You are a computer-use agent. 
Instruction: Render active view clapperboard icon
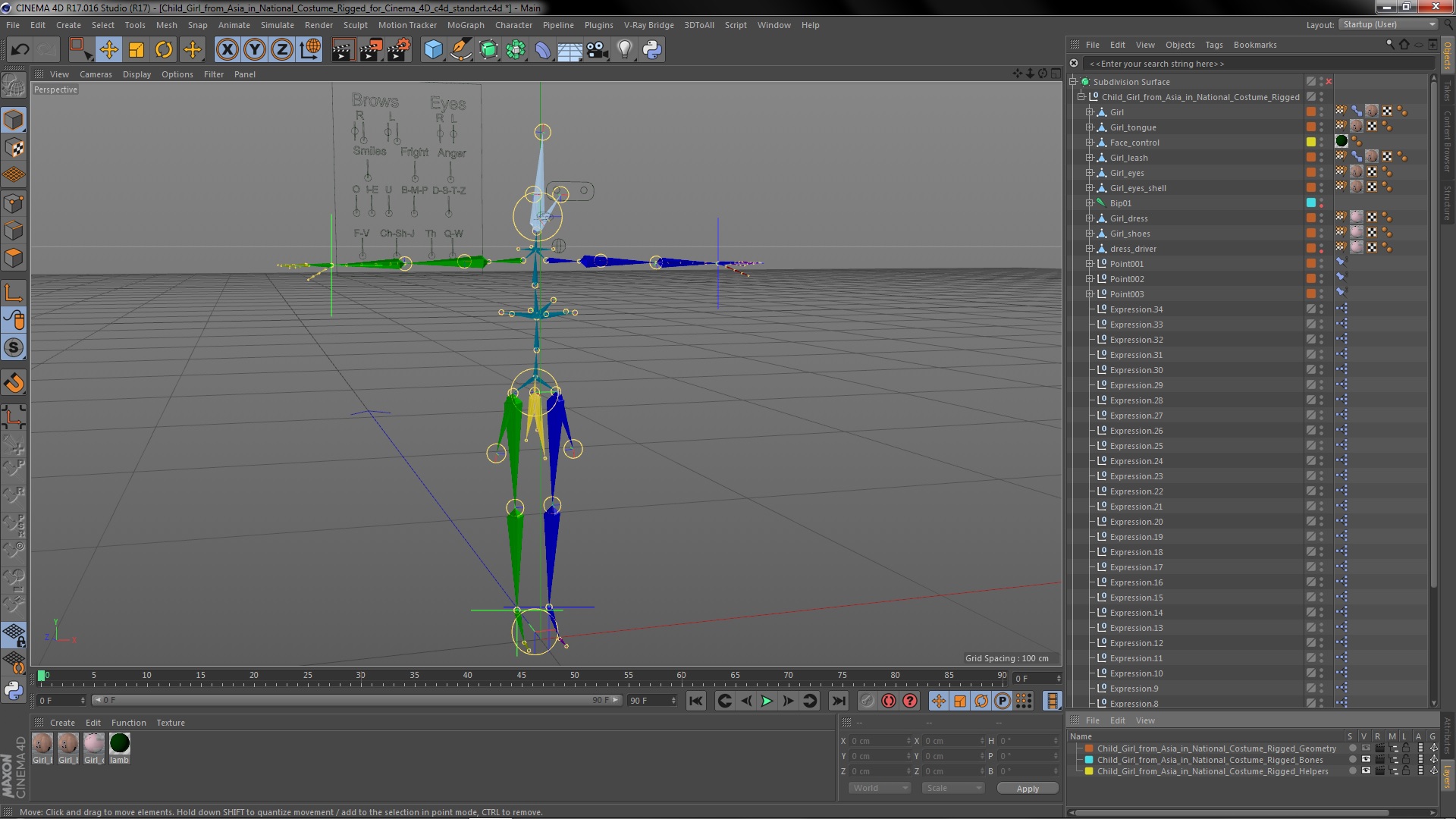pyautogui.click(x=343, y=50)
